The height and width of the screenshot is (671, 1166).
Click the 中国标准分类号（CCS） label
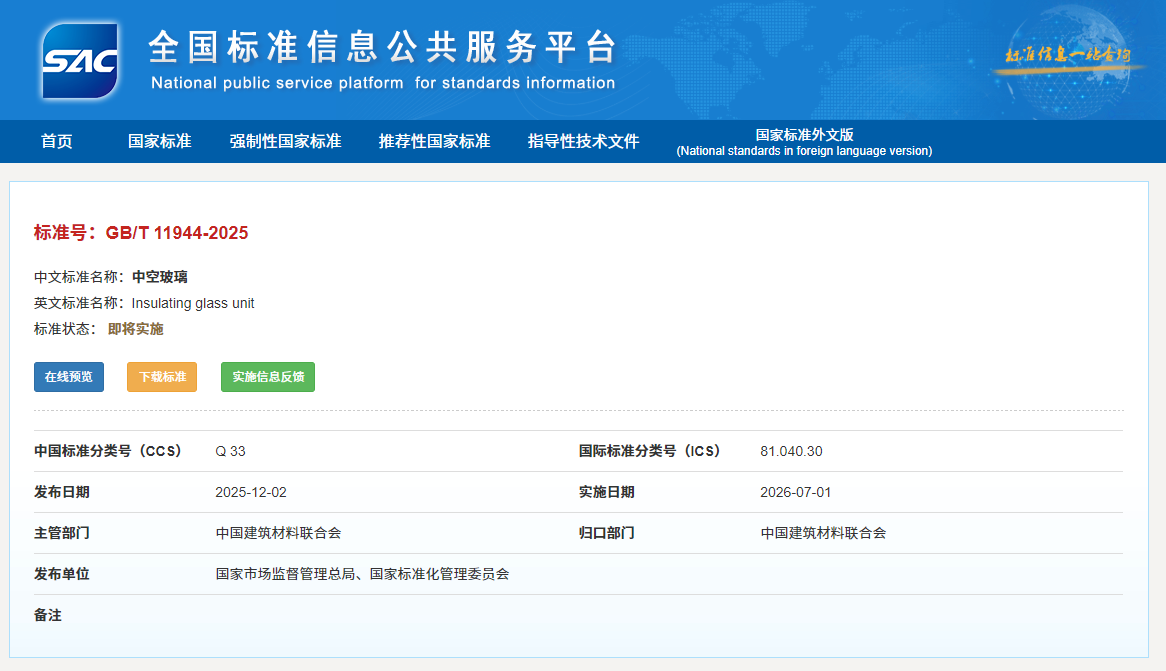[108, 451]
